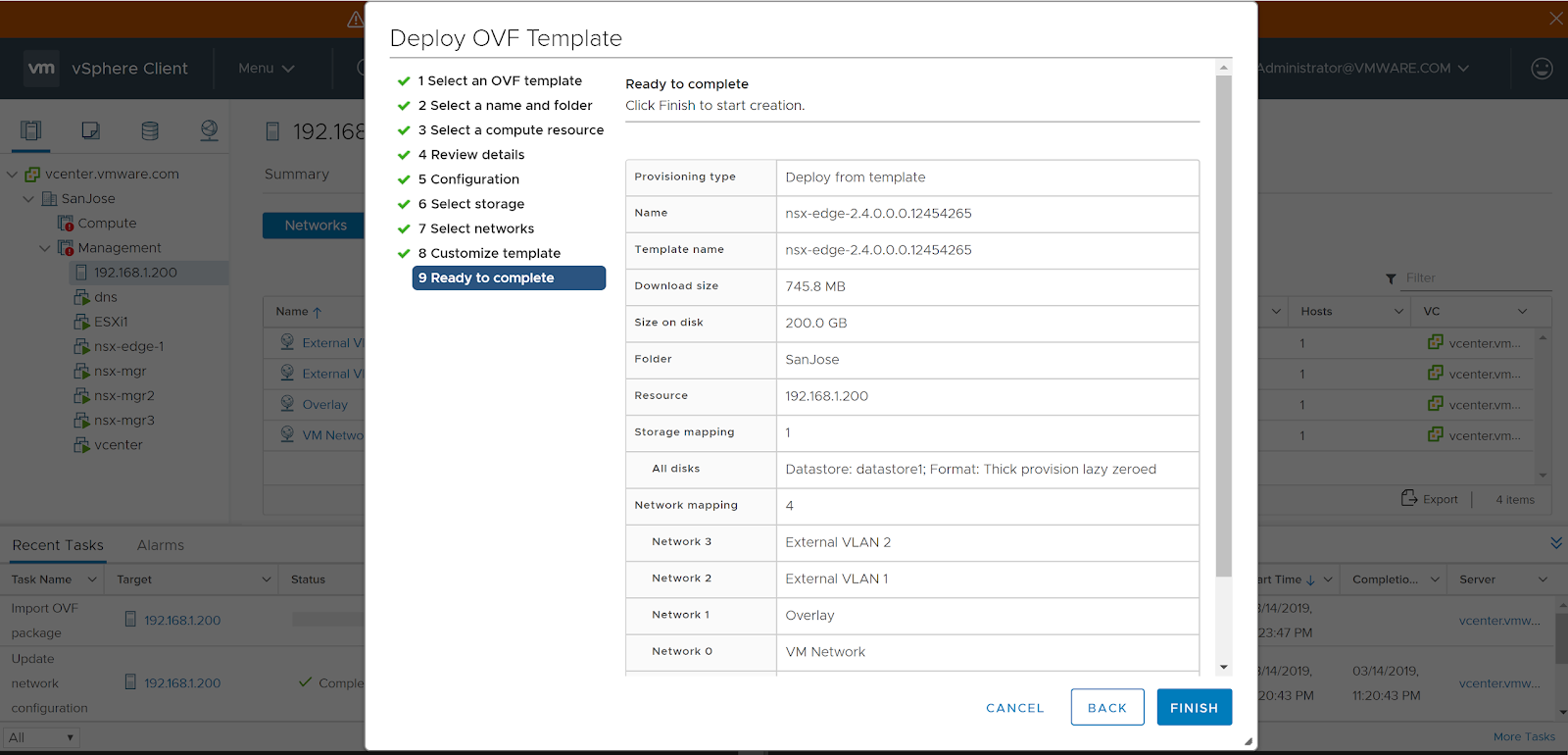Click the dialog scrollbar up arrow
The width and height of the screenshot is (1568, 755).
1223,68
